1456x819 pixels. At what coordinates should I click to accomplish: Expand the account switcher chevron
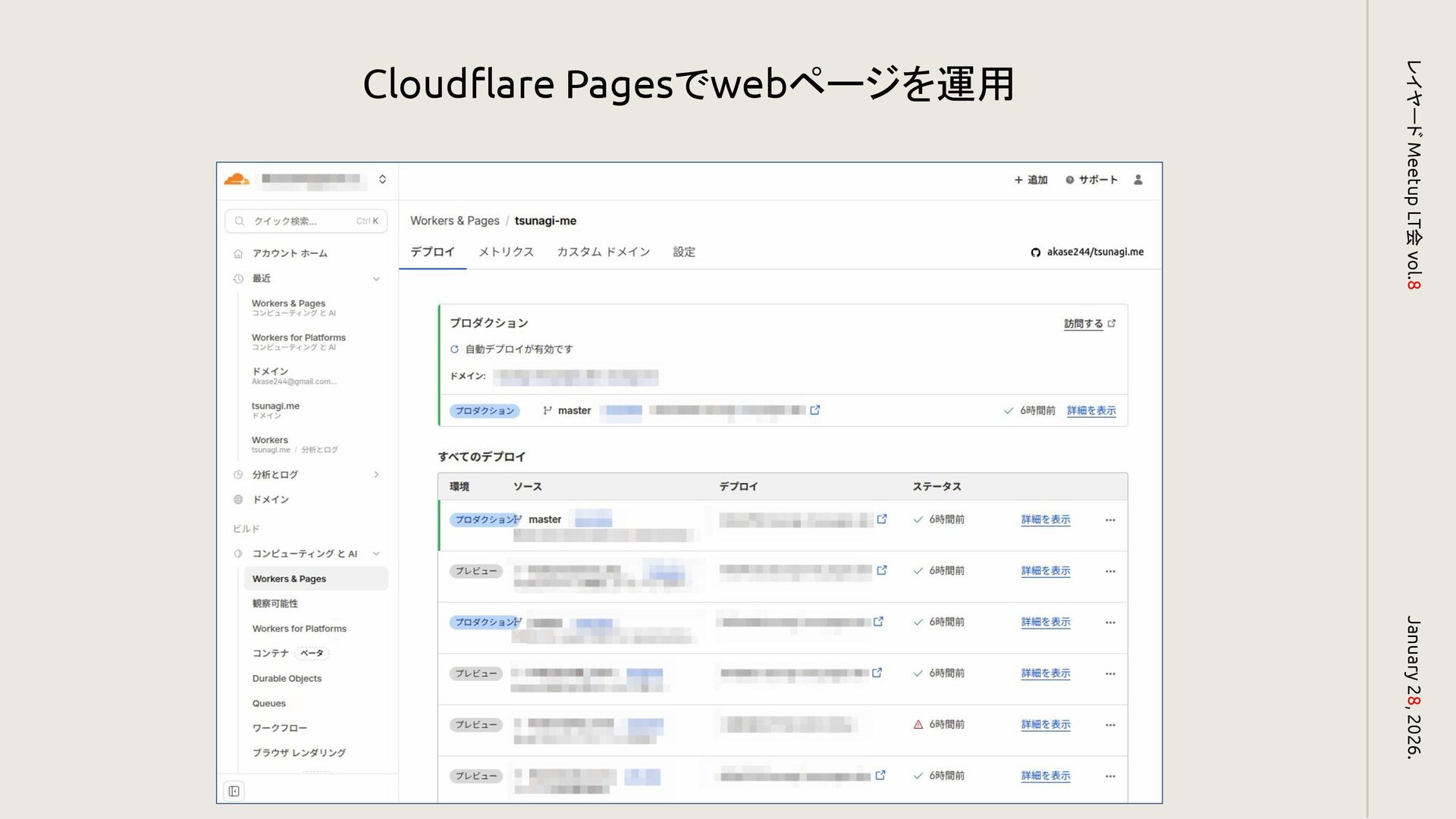point(382,180)
